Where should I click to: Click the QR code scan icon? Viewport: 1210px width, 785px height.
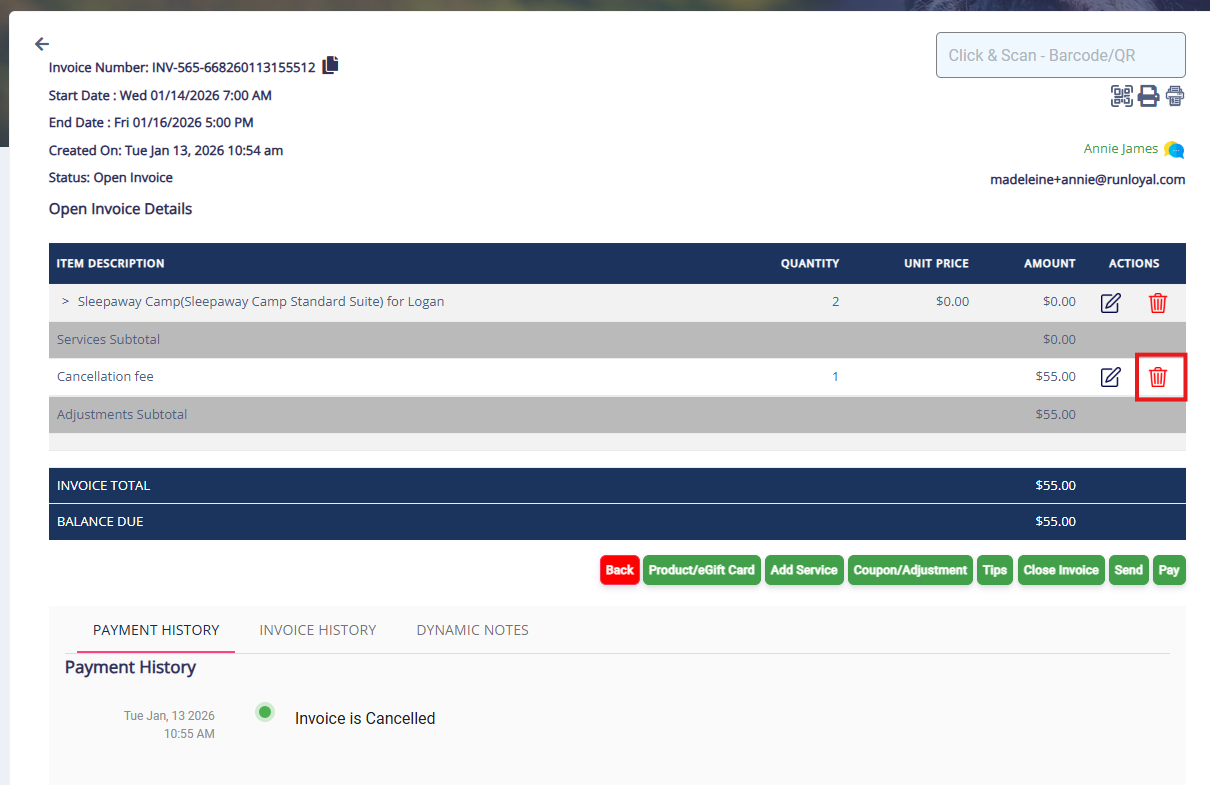click(1122, 96)
